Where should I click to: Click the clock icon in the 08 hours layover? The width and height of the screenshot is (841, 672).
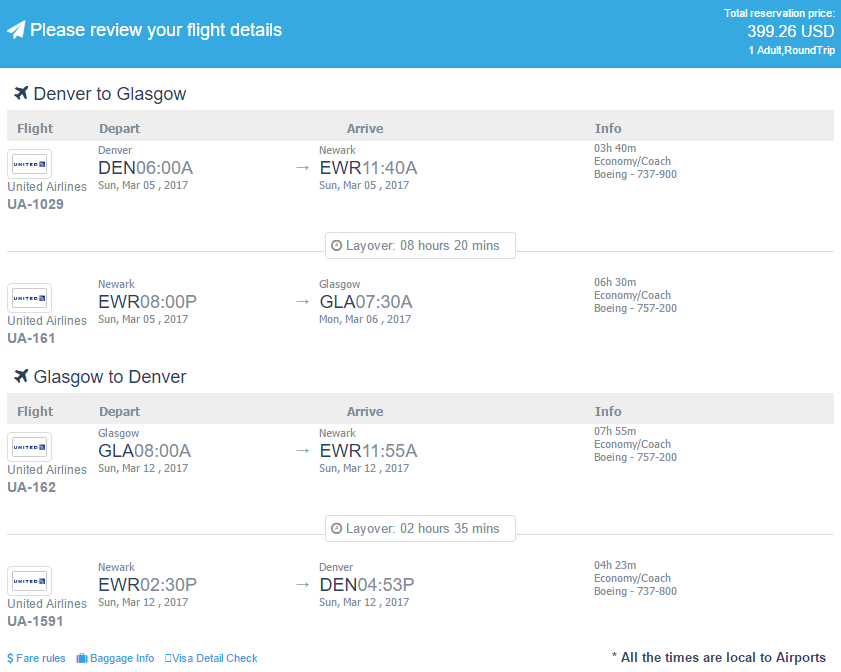[x=336, y=246]
